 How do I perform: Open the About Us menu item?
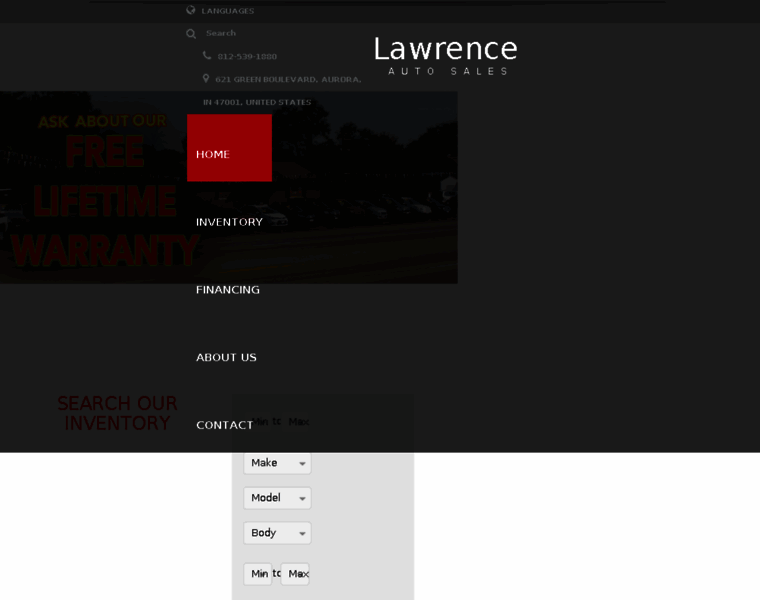(x=226, y=357)
